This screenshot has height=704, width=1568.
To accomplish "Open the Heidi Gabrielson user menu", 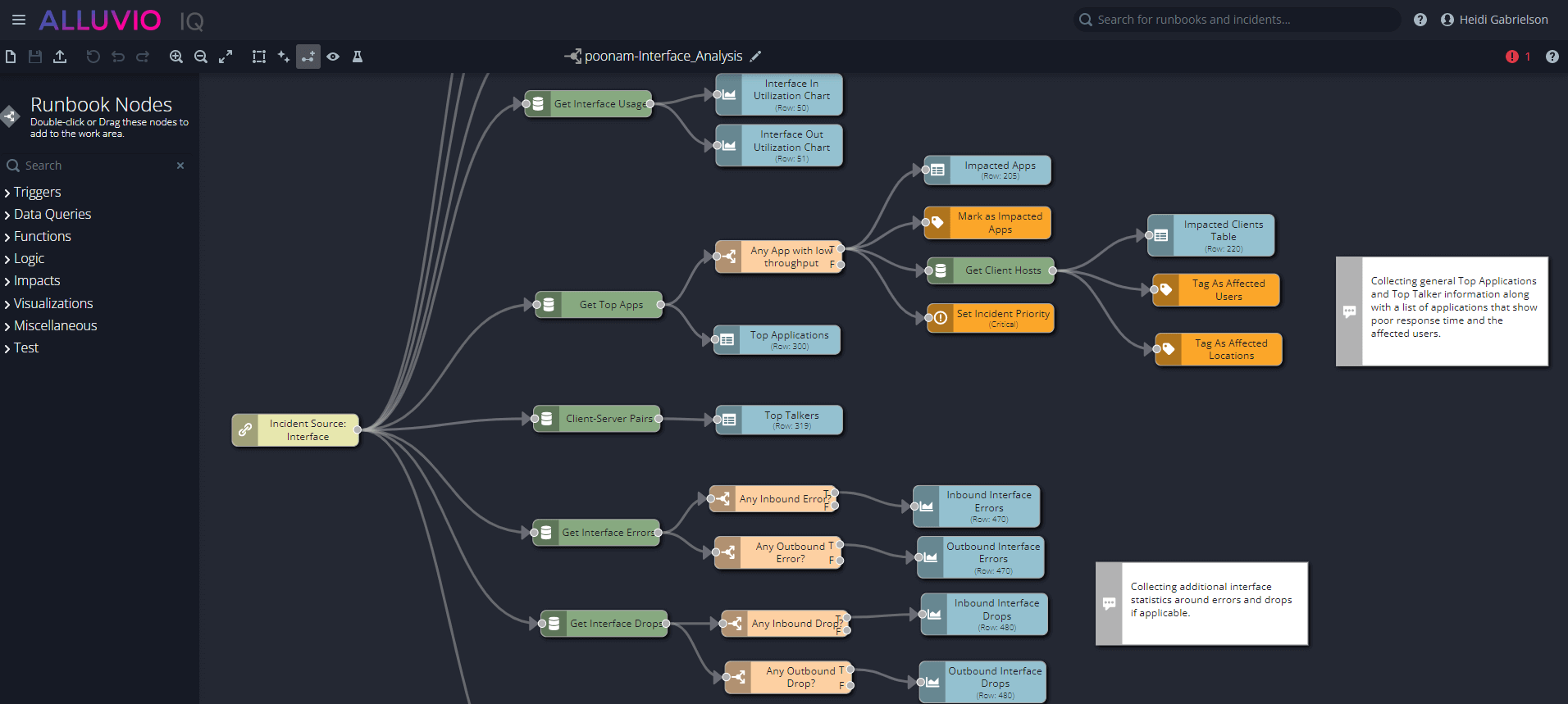I will point(1494,20).
